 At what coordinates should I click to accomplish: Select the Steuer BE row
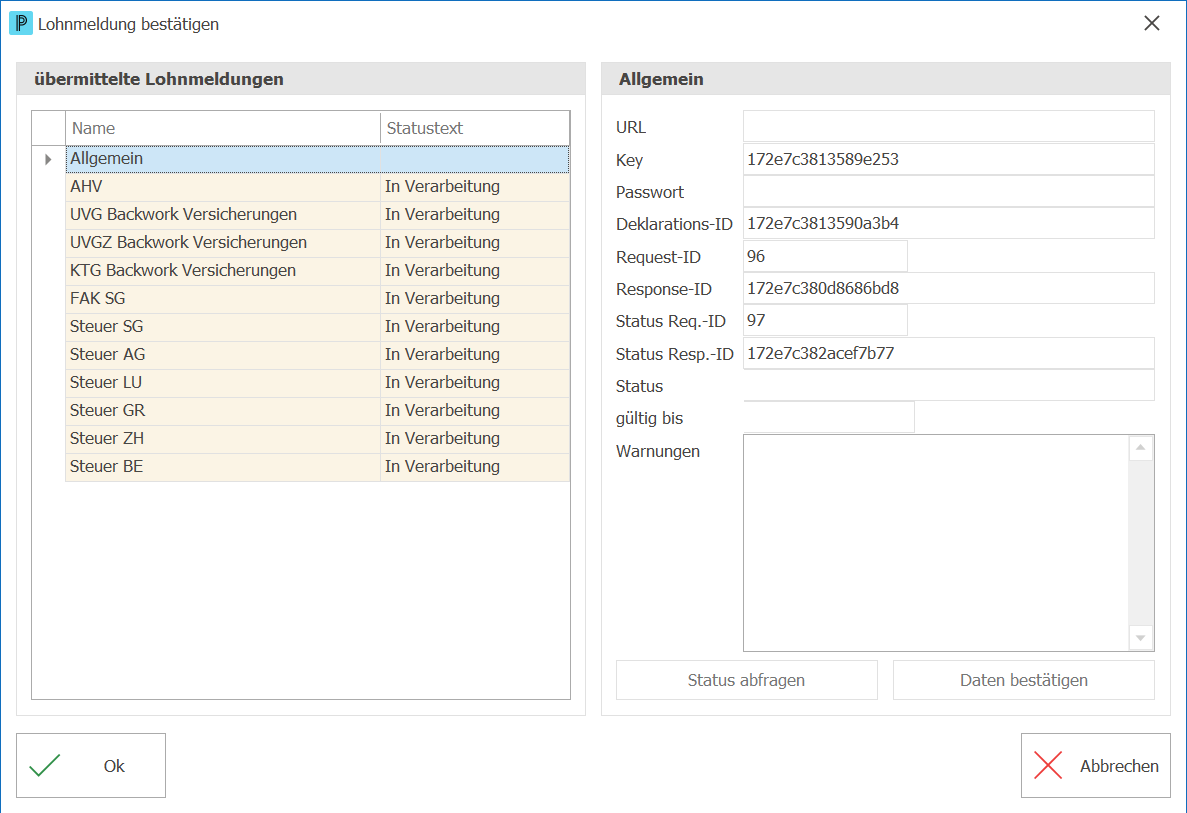click(x=317, y=467)
